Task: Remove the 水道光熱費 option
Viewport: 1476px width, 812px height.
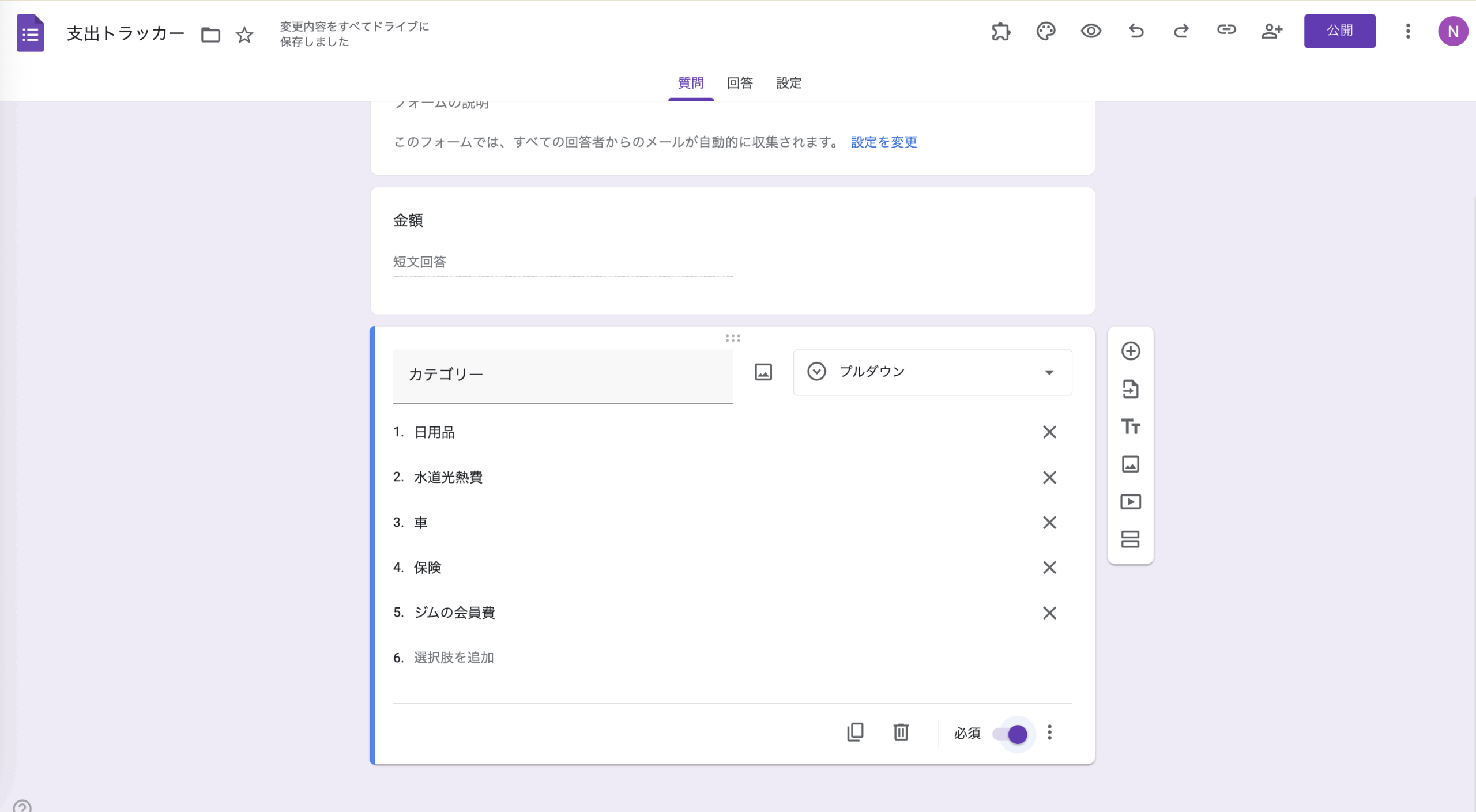Action: [x=1049, y=477]
